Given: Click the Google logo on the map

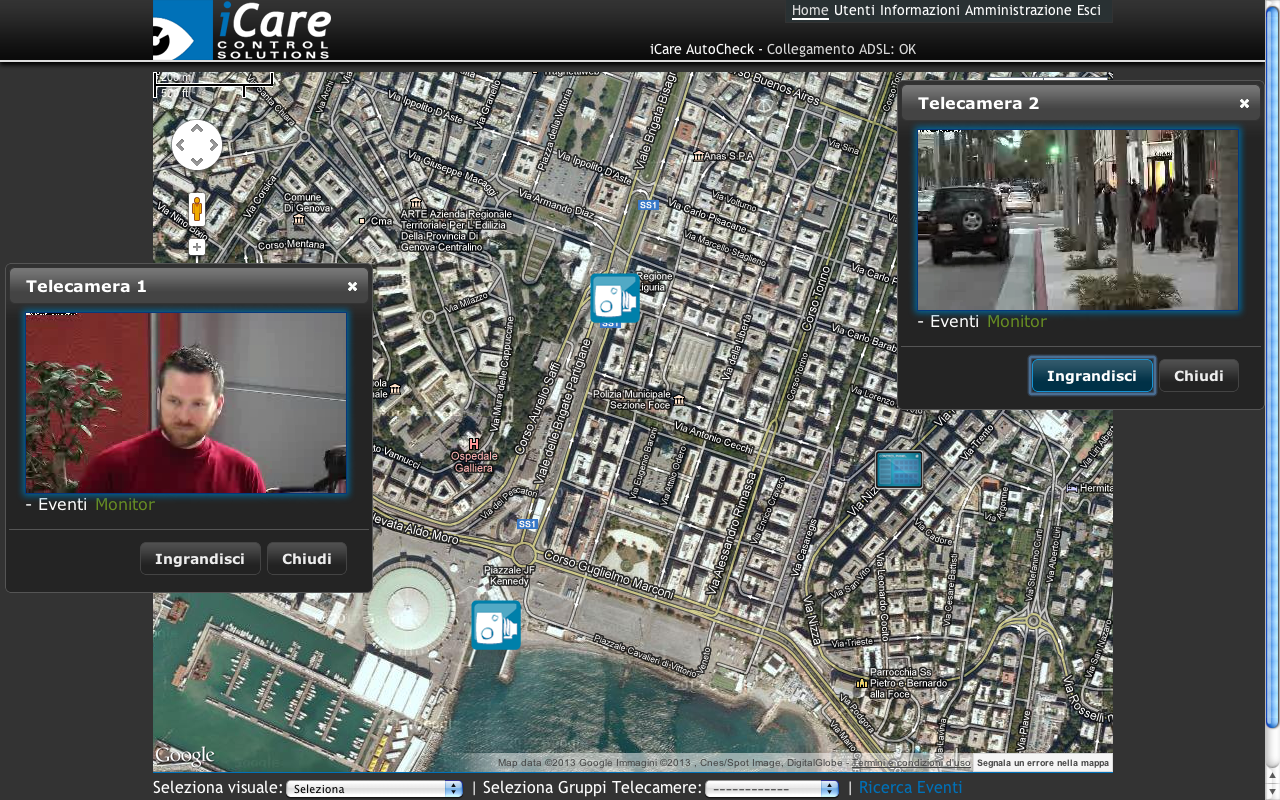Looking at the screenshot, I should click(184, 756).
